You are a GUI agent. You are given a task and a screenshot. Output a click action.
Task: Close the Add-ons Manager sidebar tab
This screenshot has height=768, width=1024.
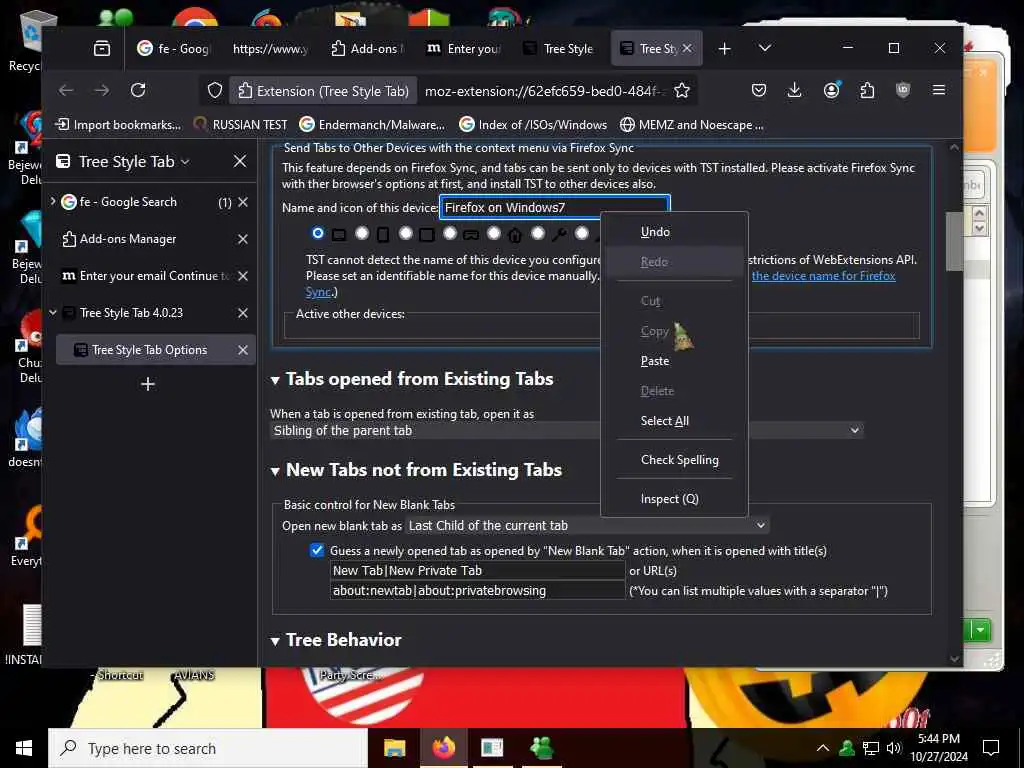tap(243, 240)
